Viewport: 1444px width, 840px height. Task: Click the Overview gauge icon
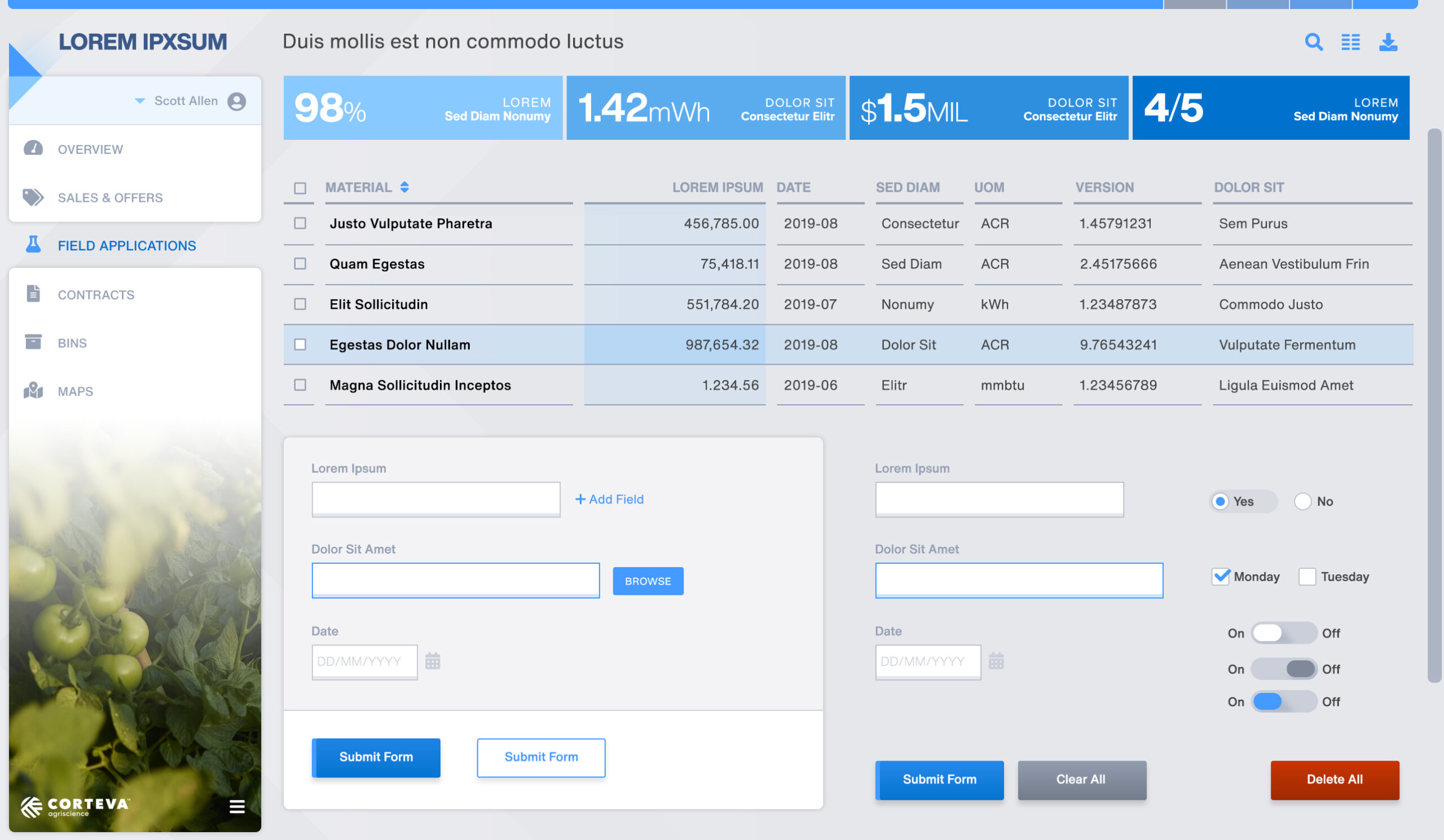pyautogui.click(x=33, y=148)
